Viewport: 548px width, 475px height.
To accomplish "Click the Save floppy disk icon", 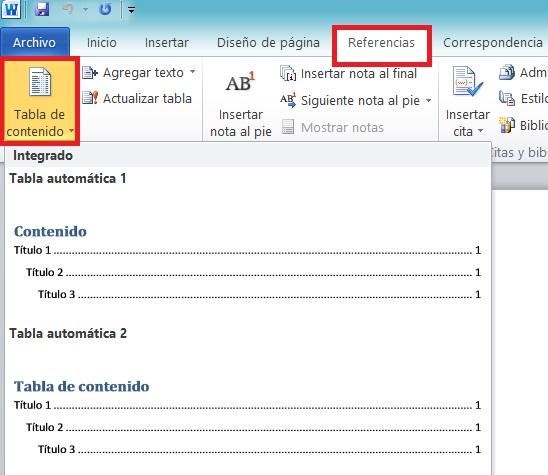I will coord(42,9).
